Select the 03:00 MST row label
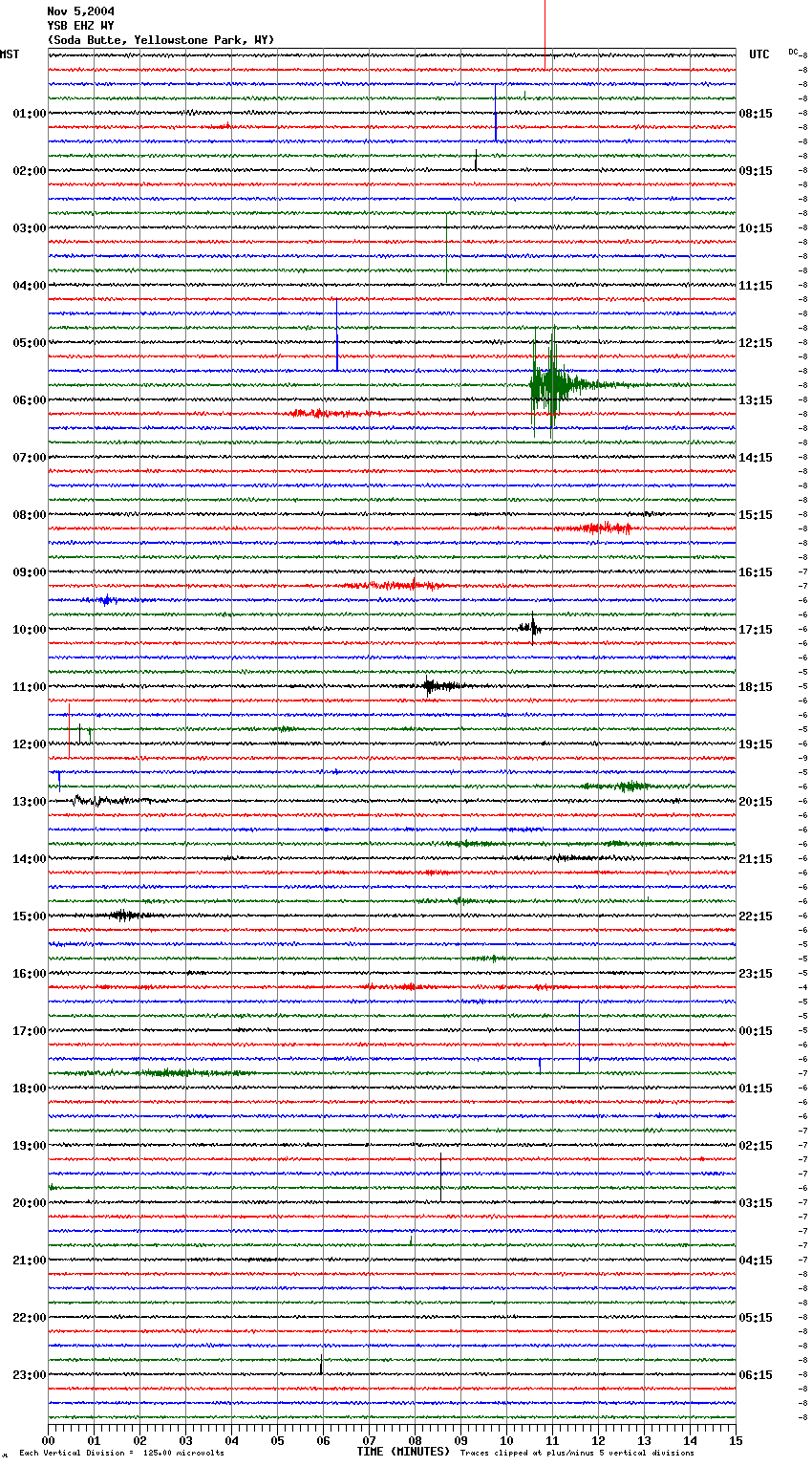812x1466 pixels. point(30,228)
